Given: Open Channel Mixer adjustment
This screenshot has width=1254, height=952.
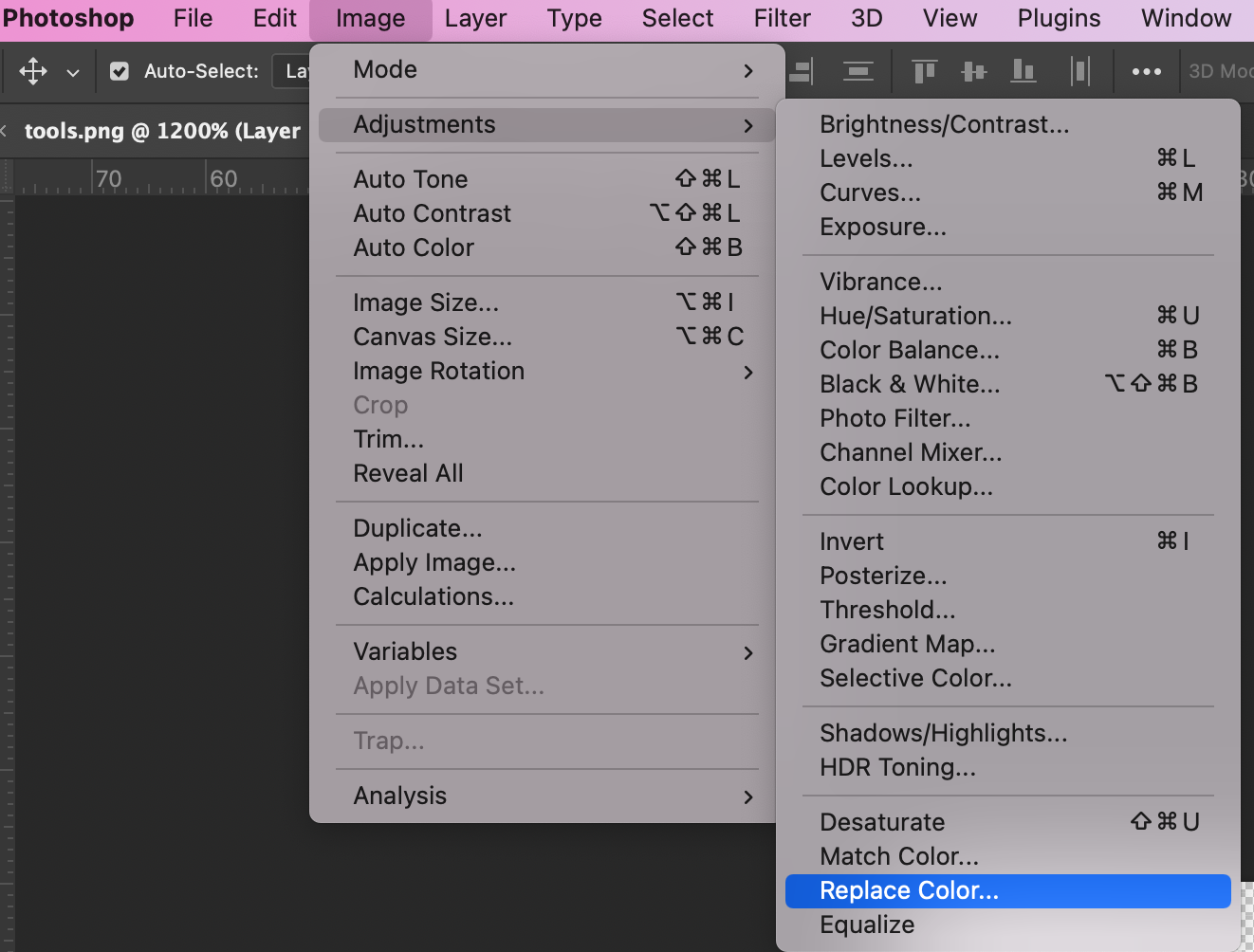Looking at the screenshot, I should (x=1008, y=452).
